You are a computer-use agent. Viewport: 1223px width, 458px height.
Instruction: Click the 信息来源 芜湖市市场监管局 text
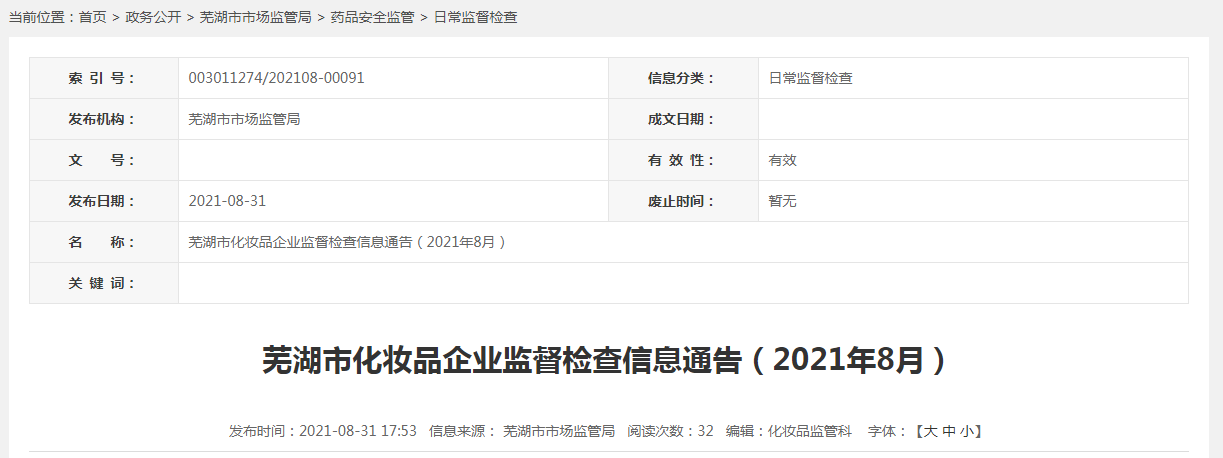[x=522, y=431]
